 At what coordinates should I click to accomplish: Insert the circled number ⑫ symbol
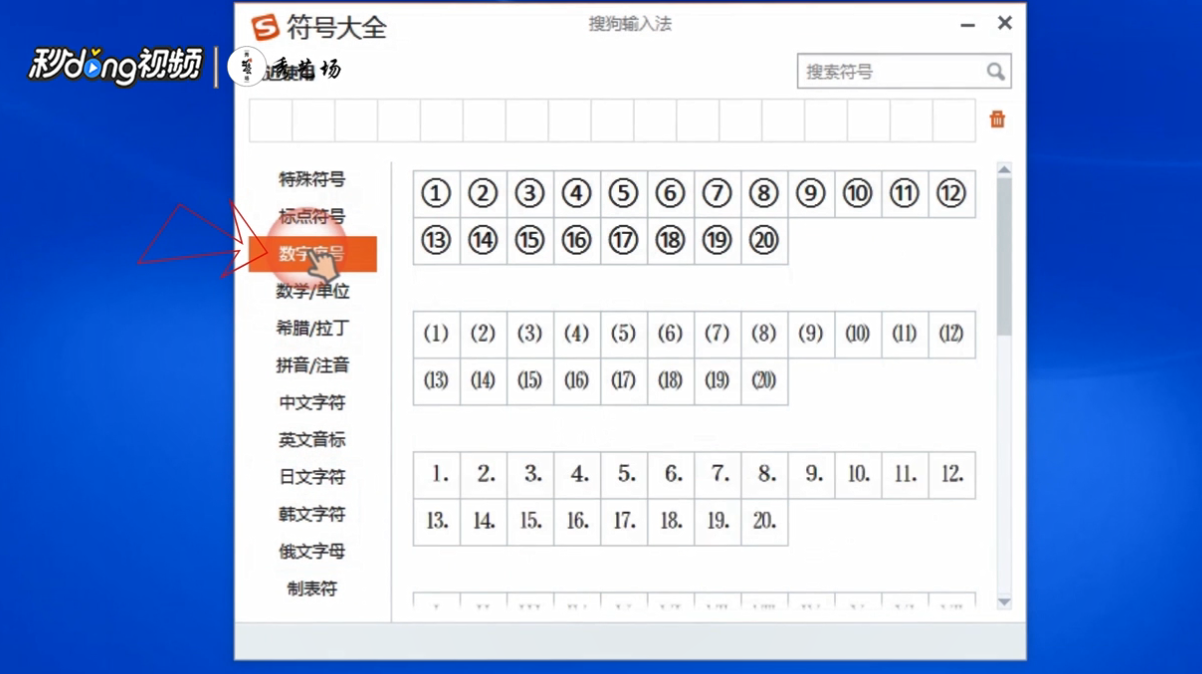[x=952, y=193]
